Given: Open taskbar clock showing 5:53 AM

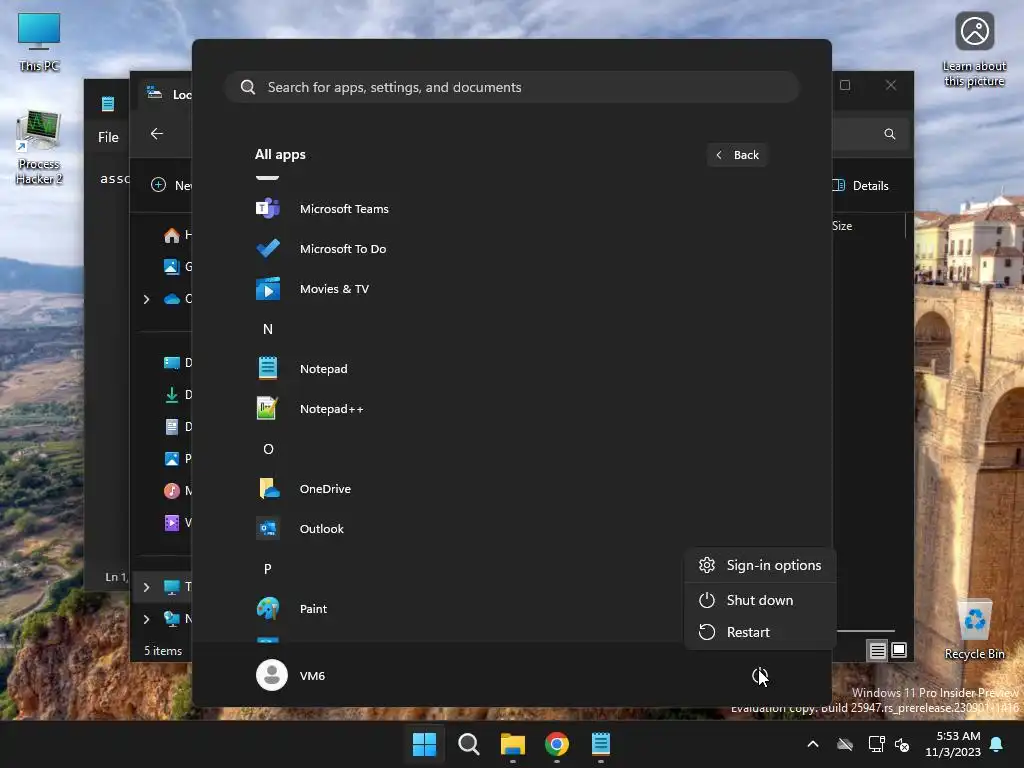Looking at the screenshot, I should pos(953,744).
